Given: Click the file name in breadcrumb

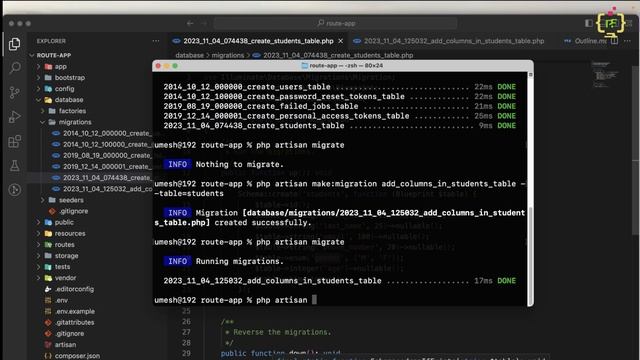Looking at the screenshot, I should (x=338, y=55).
